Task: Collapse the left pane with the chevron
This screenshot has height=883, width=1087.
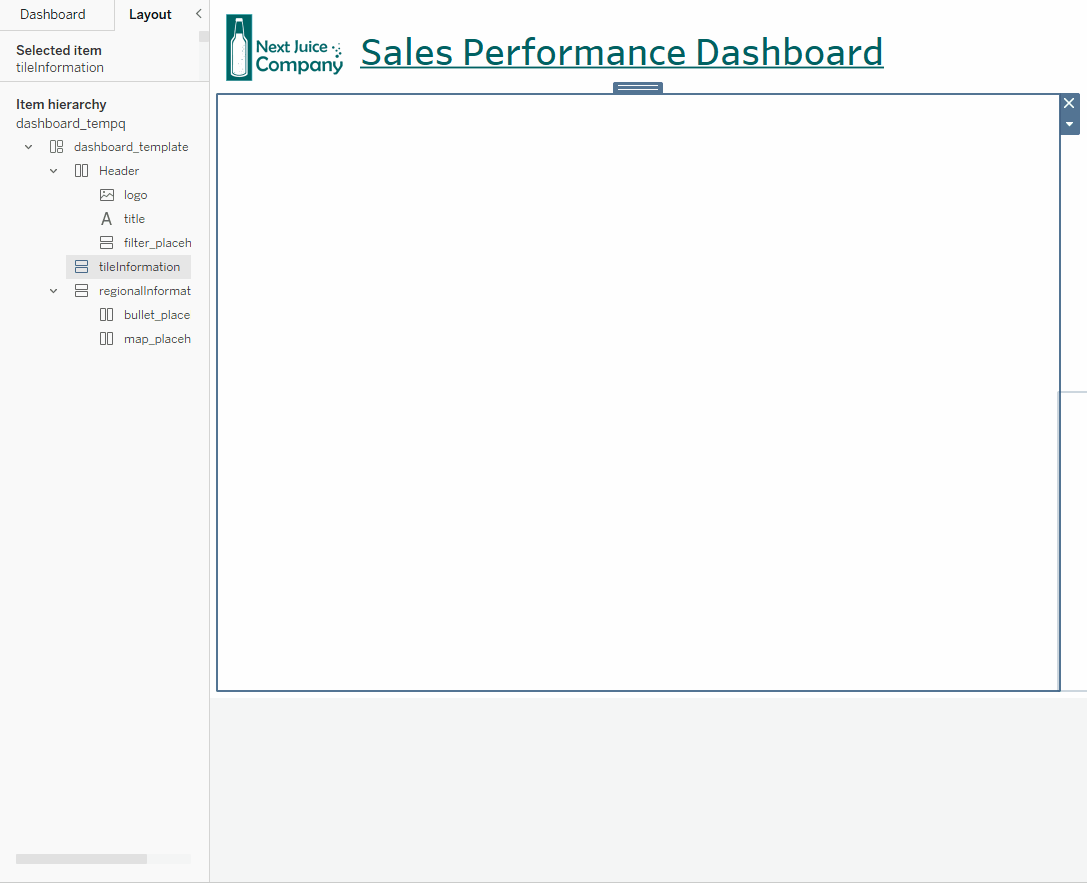Action: 198,14
